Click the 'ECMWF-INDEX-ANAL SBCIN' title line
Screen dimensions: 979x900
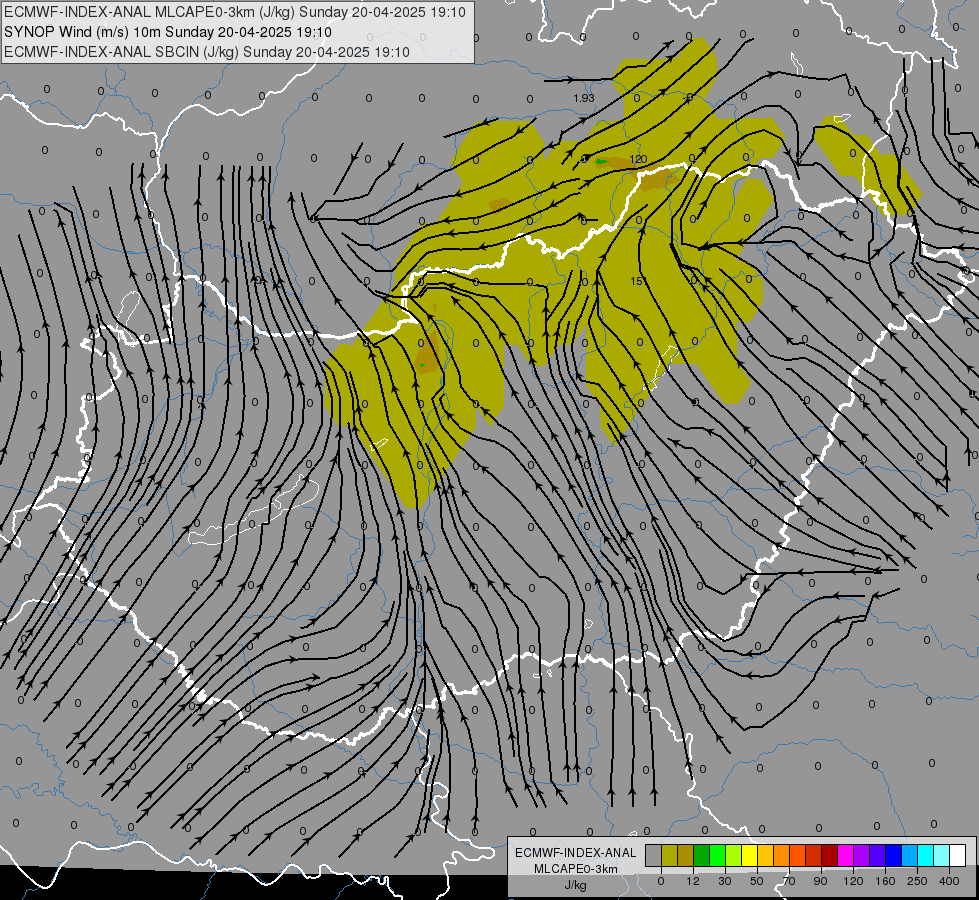click(207, 52)
